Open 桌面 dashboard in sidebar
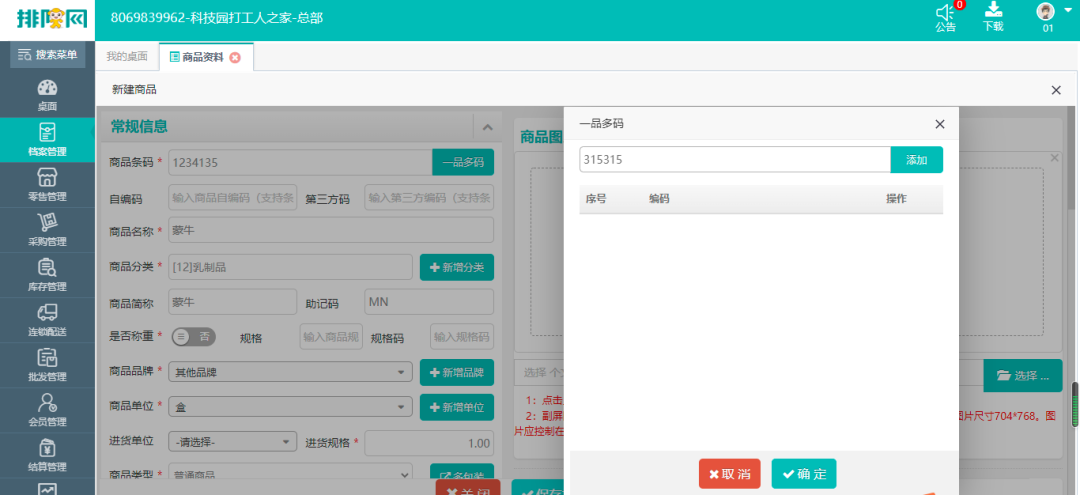The height and width of the screenshot is (495, 1080). 47,95
